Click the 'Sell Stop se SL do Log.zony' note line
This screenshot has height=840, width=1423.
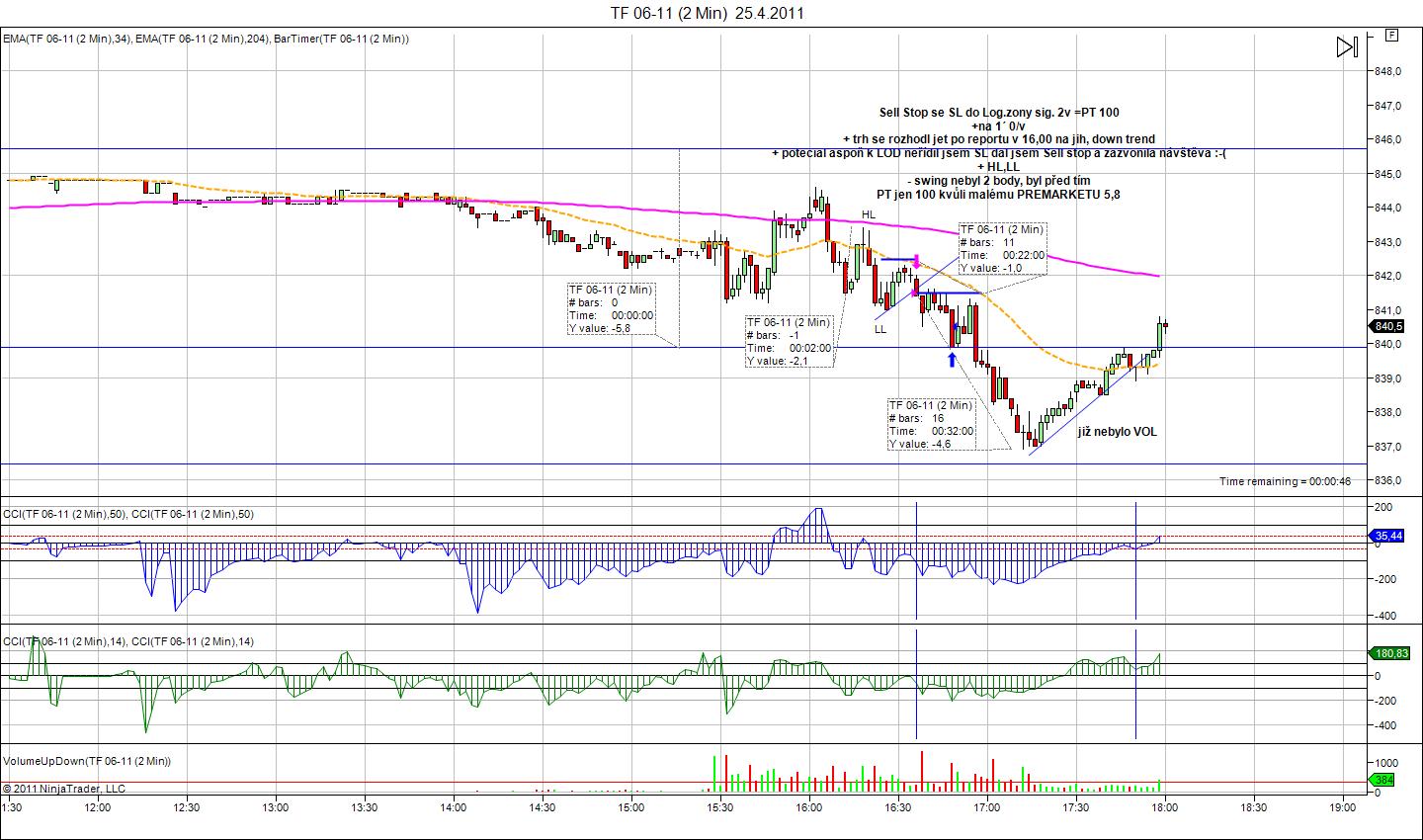point(999,113)
